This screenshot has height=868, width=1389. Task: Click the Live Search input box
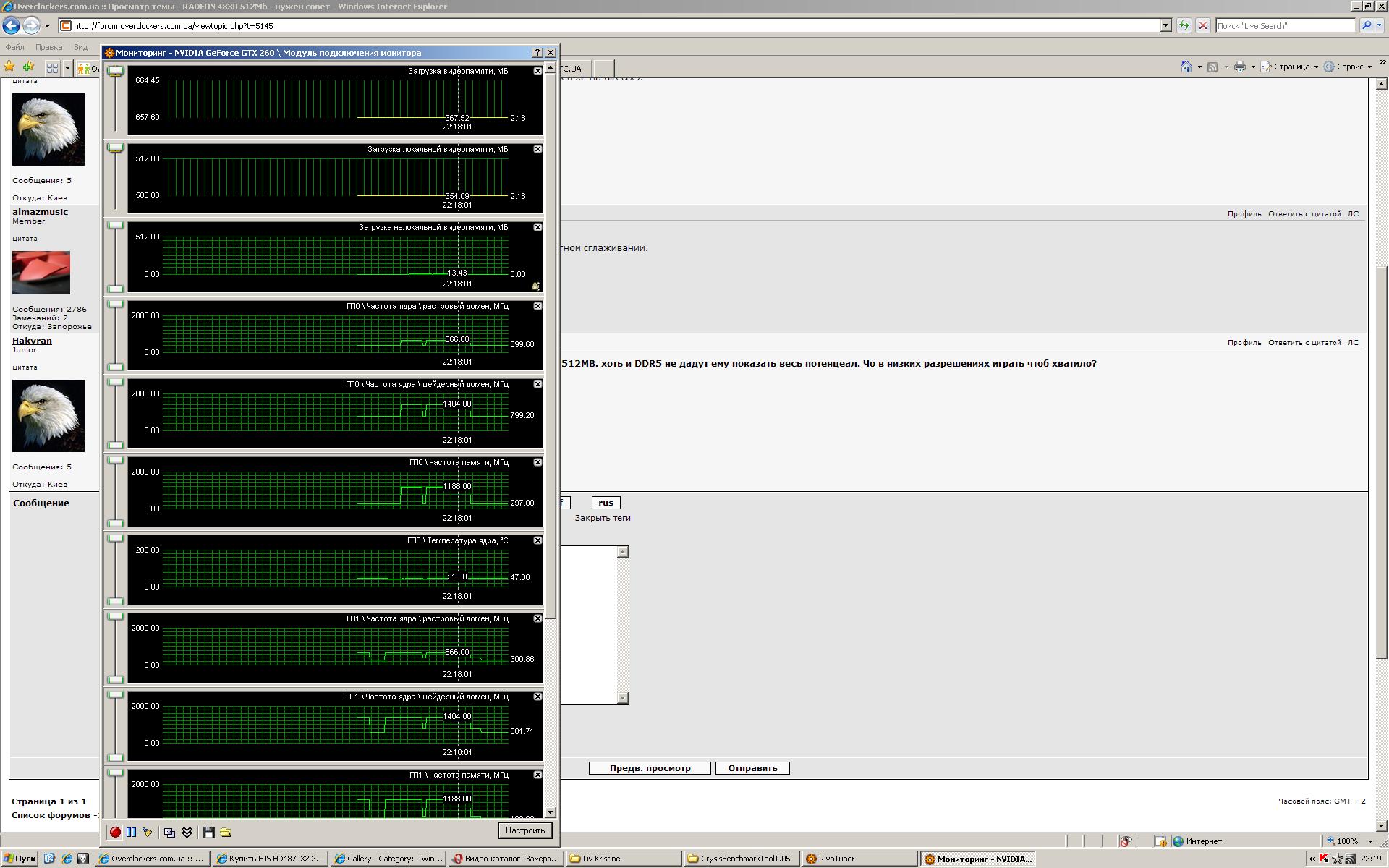coord(1285,26)
